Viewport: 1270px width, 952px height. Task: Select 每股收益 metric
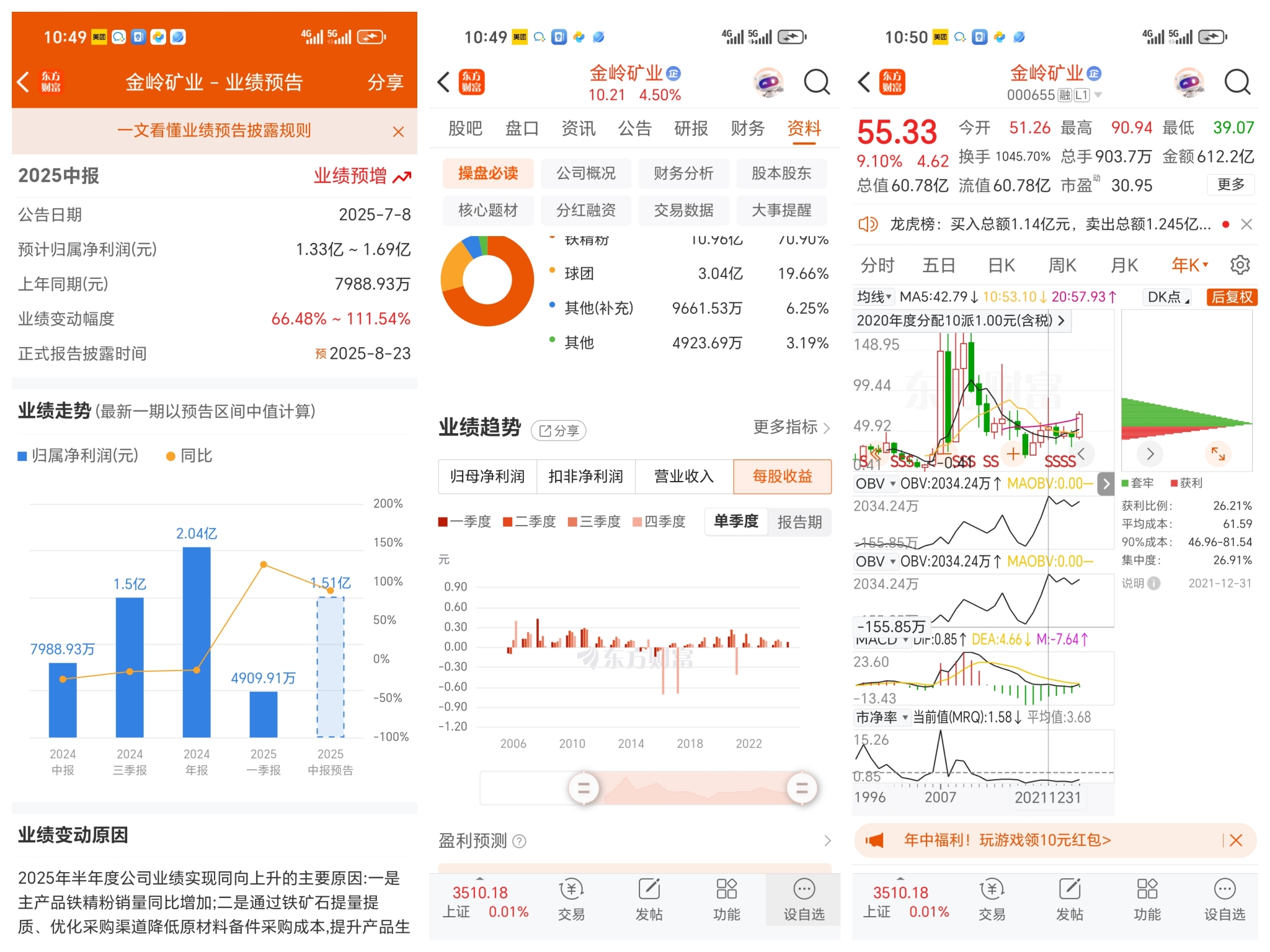click(782, 476)
